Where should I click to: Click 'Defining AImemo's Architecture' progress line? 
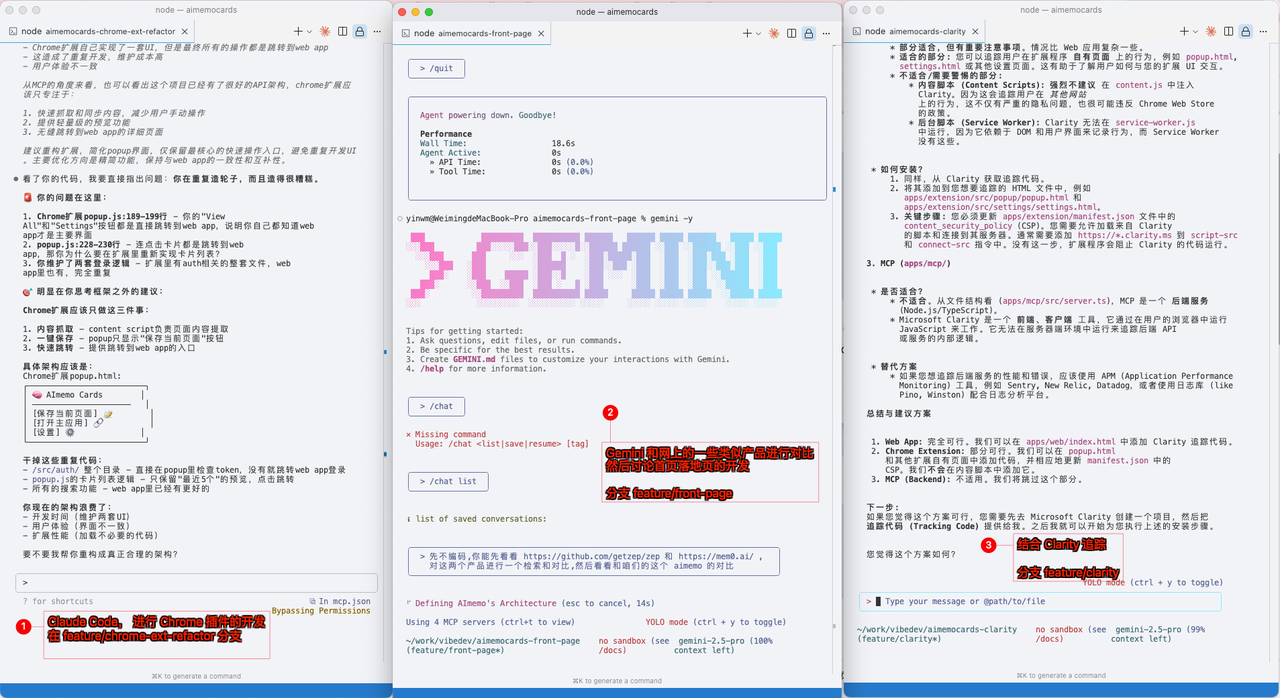pos(486,603)
